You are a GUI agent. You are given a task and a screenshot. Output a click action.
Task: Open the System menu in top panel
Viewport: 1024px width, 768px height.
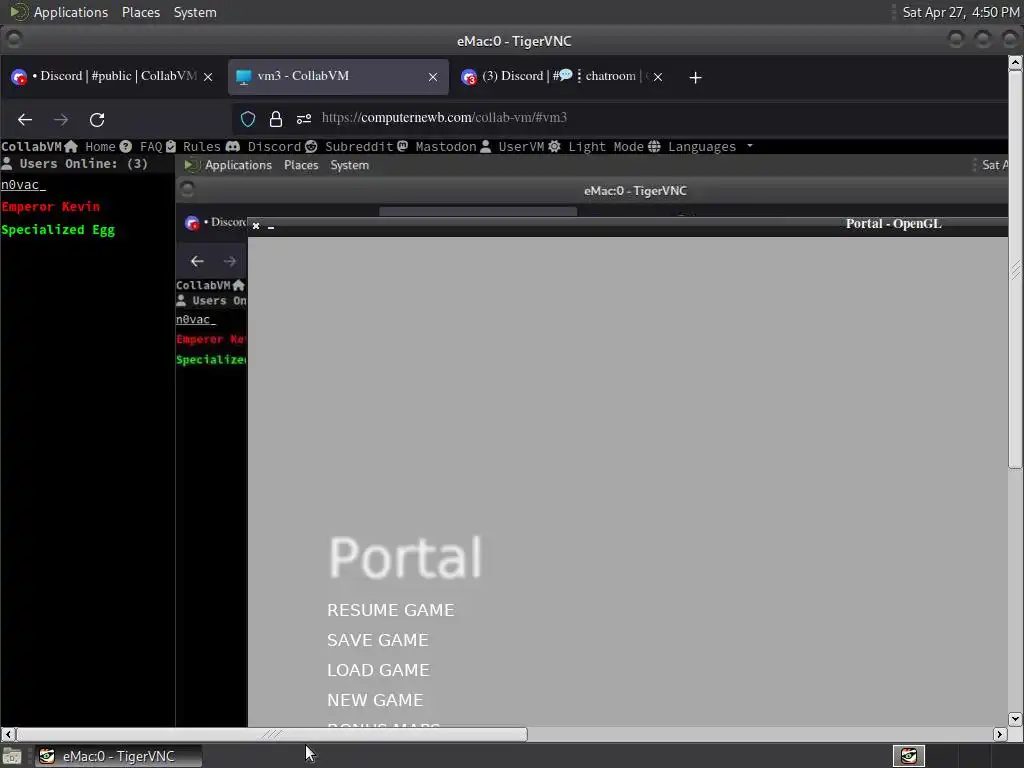195,12
